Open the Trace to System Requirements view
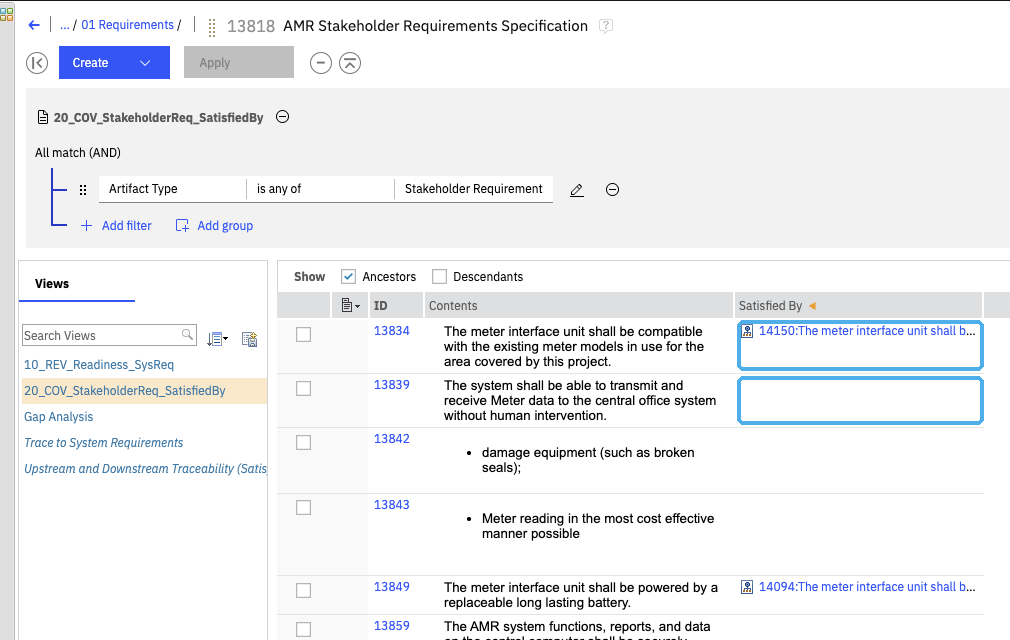 [104, 443]
